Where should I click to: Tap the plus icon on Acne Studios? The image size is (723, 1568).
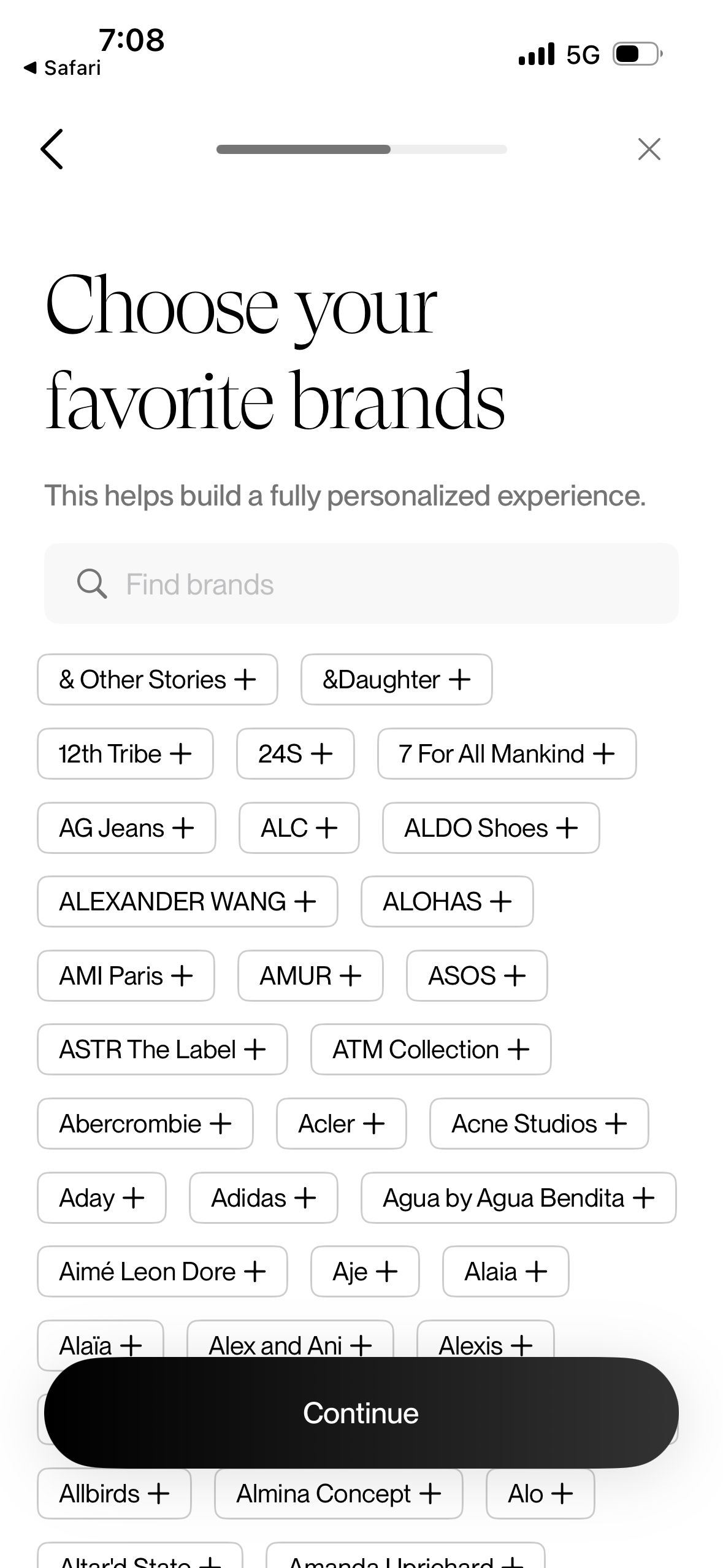pos(616,1123)
